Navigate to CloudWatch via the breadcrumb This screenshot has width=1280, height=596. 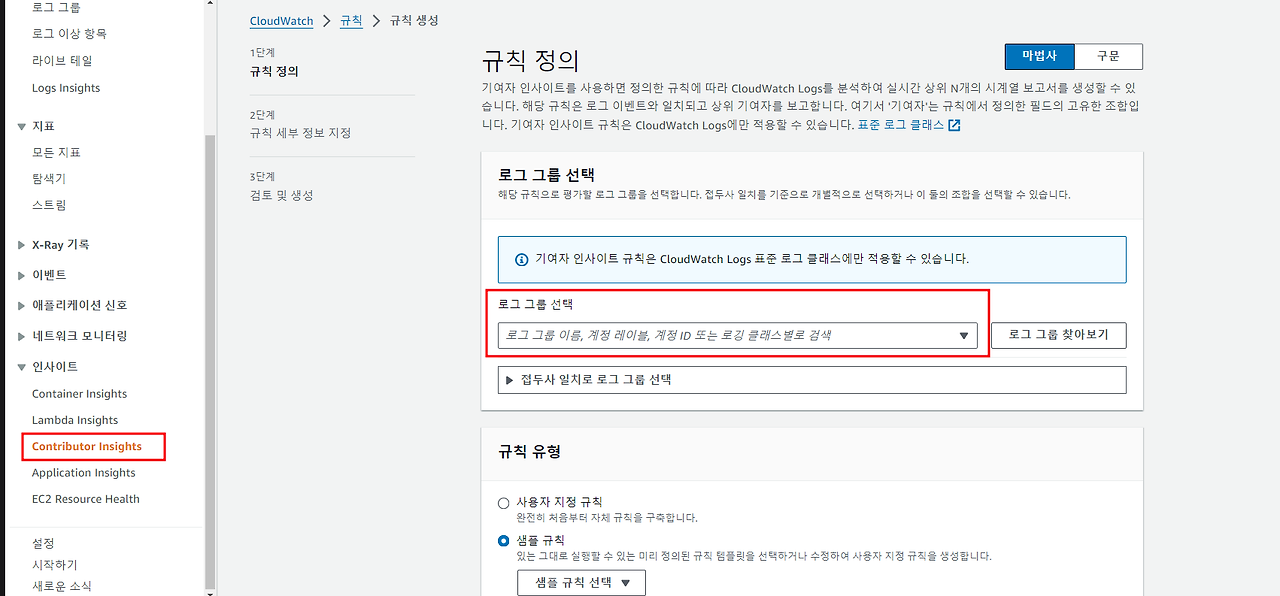(281, 20)
